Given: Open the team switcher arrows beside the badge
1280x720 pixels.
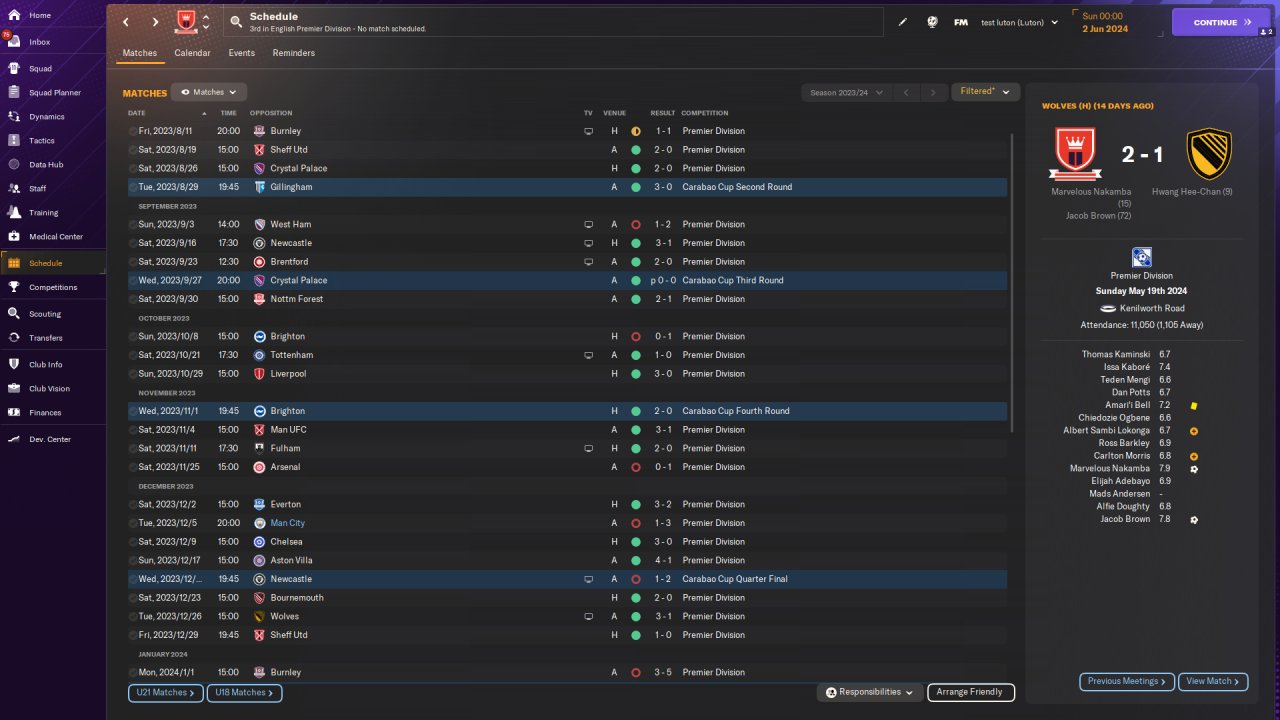Looking at the screenshot, I should pos(206,22).
